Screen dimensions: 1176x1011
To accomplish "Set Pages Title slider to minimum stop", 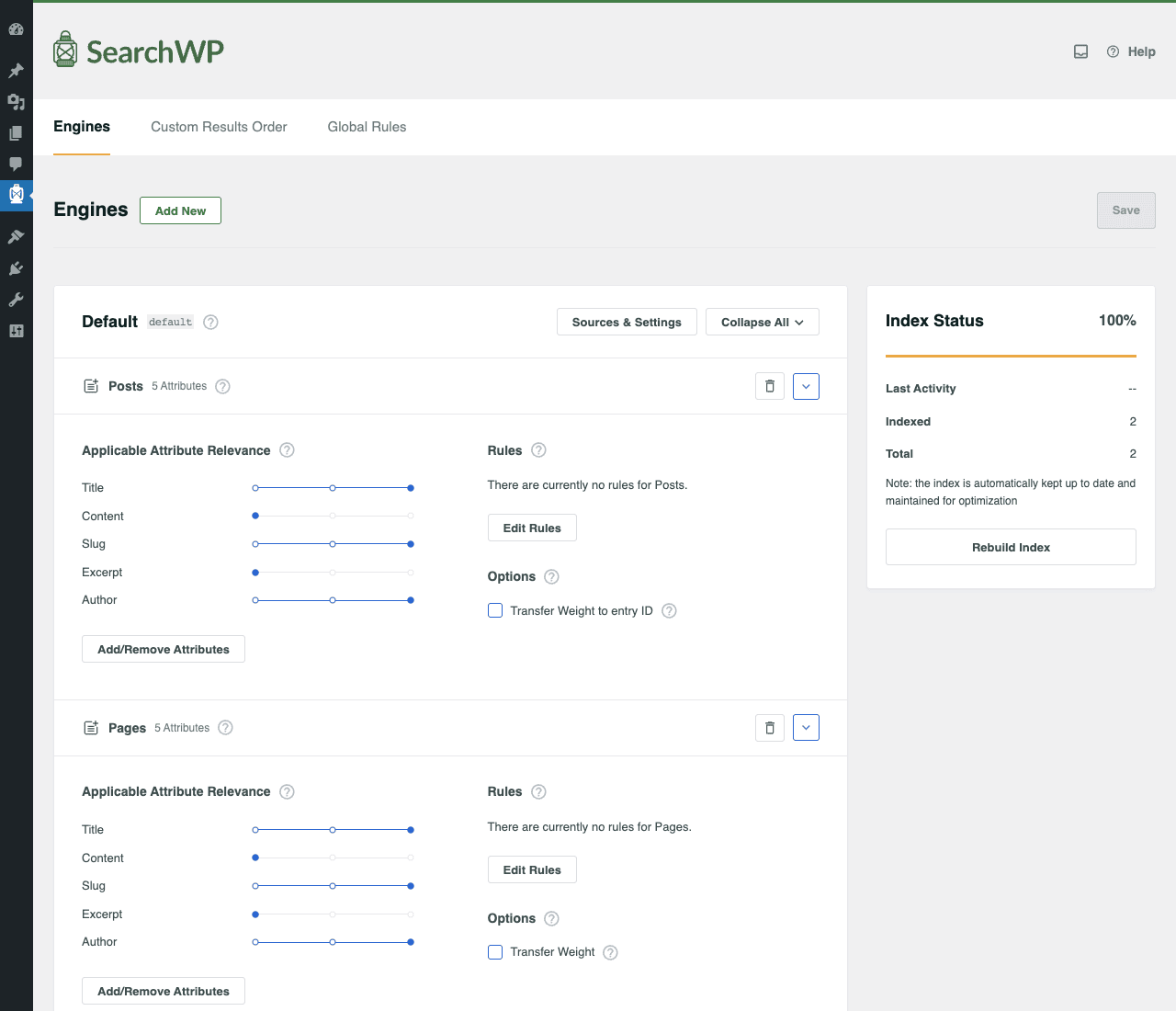I will [x=255, y=830].
